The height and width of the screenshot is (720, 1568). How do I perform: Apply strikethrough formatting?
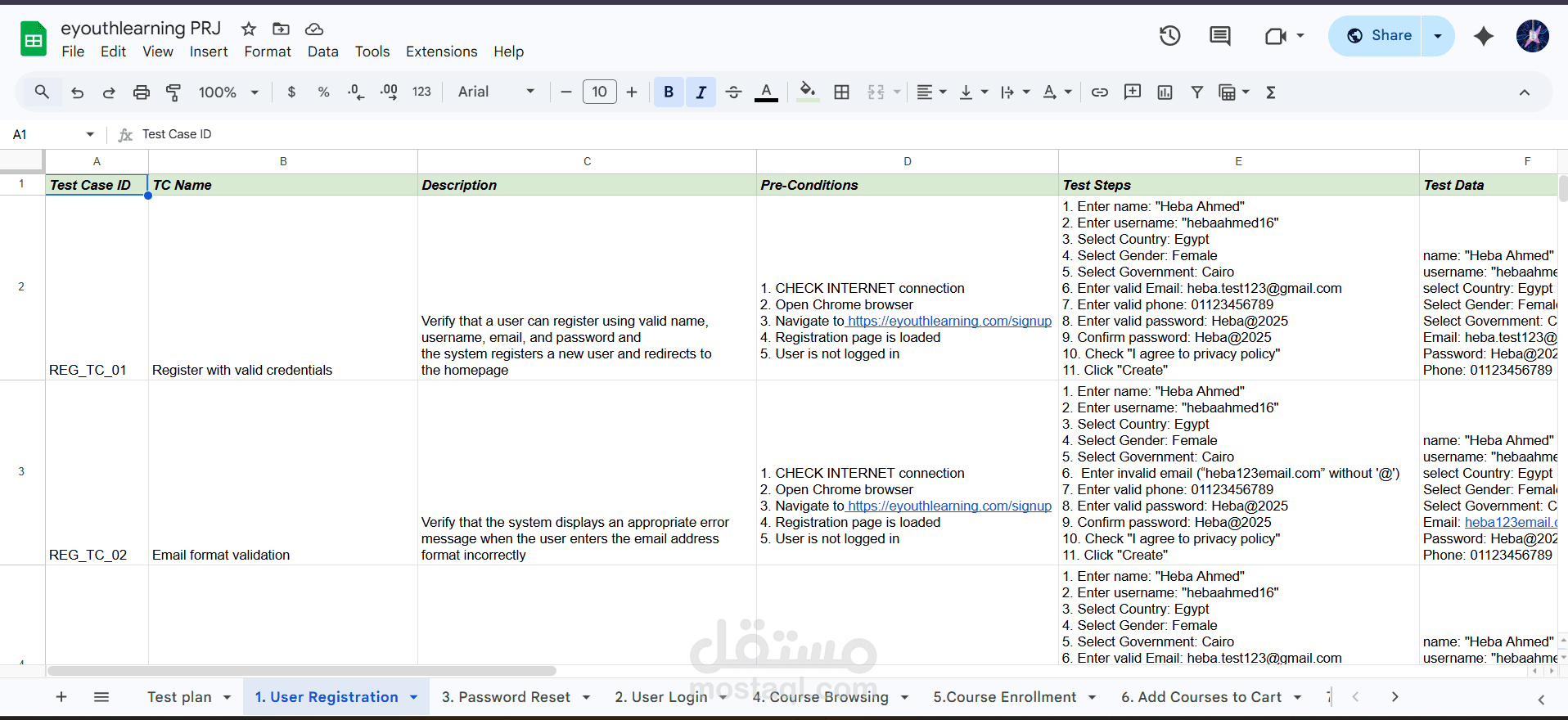(x=733, y=92)
